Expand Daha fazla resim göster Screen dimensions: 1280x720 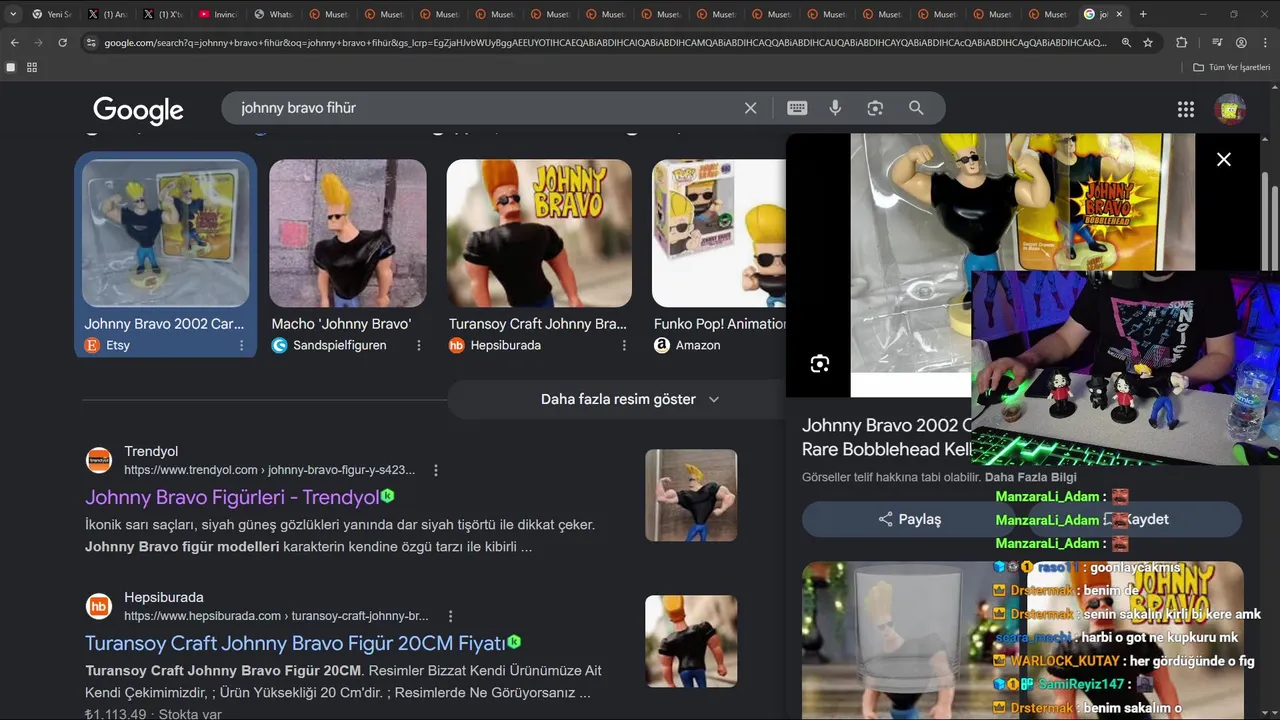[630, 399]
